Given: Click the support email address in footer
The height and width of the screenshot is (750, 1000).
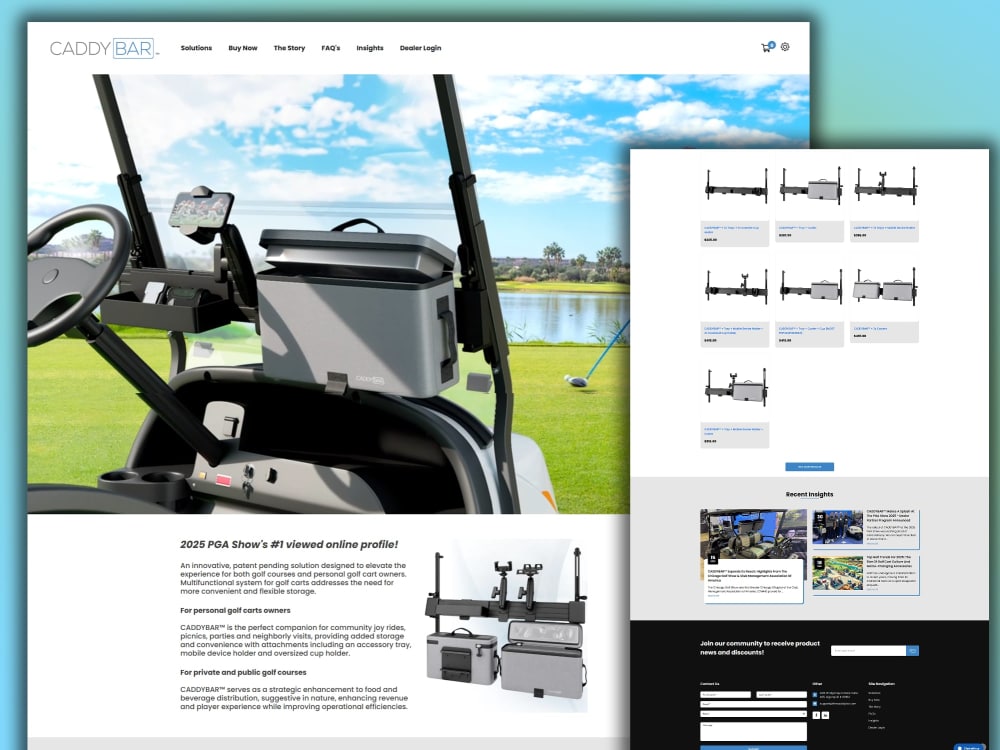Looking at the screenshot, I should pos(837,703).
